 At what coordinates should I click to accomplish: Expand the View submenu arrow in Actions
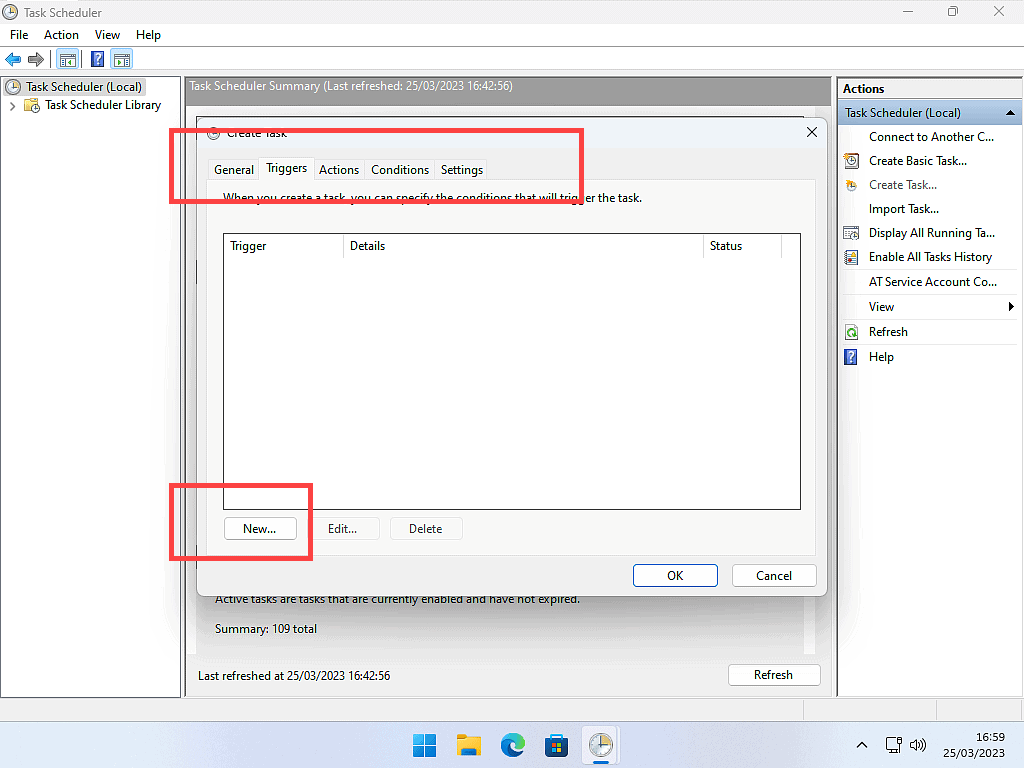pos(1011,307)
